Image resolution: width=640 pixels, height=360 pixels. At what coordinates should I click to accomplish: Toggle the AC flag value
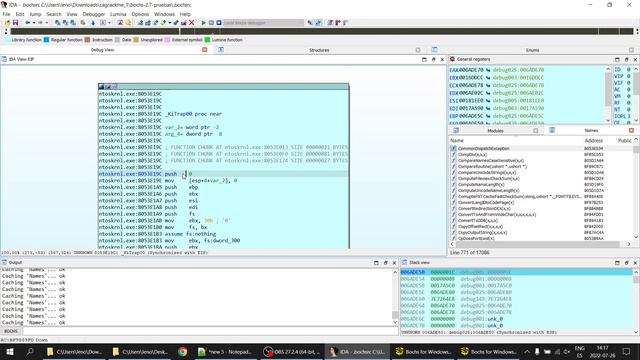pos(629,89)
